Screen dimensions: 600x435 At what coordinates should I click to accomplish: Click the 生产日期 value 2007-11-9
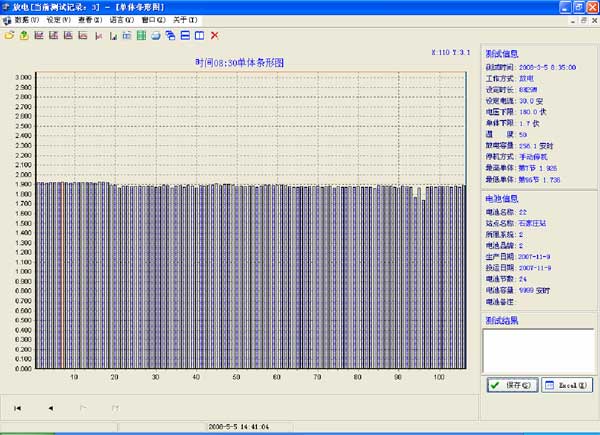[535, 257]
